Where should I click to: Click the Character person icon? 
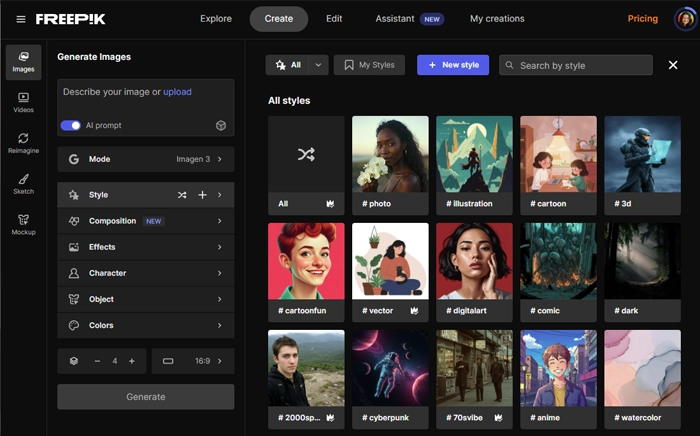pos(74,273)
